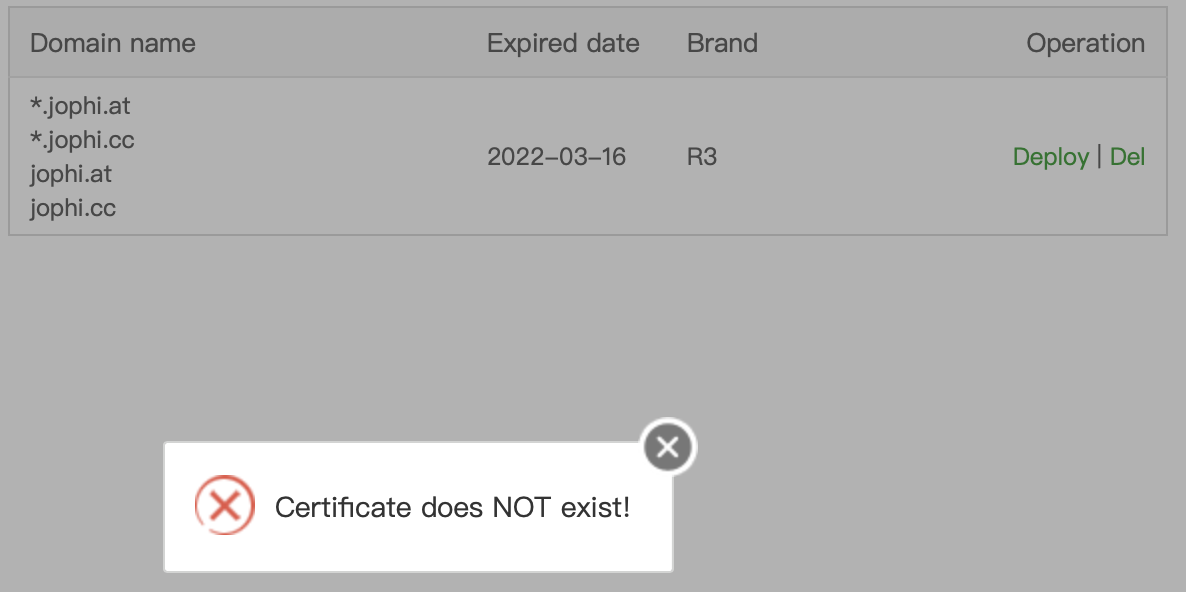Select the non-wildcard jophi.at domain entry
1186x592 pixels.
pos(71,174)
